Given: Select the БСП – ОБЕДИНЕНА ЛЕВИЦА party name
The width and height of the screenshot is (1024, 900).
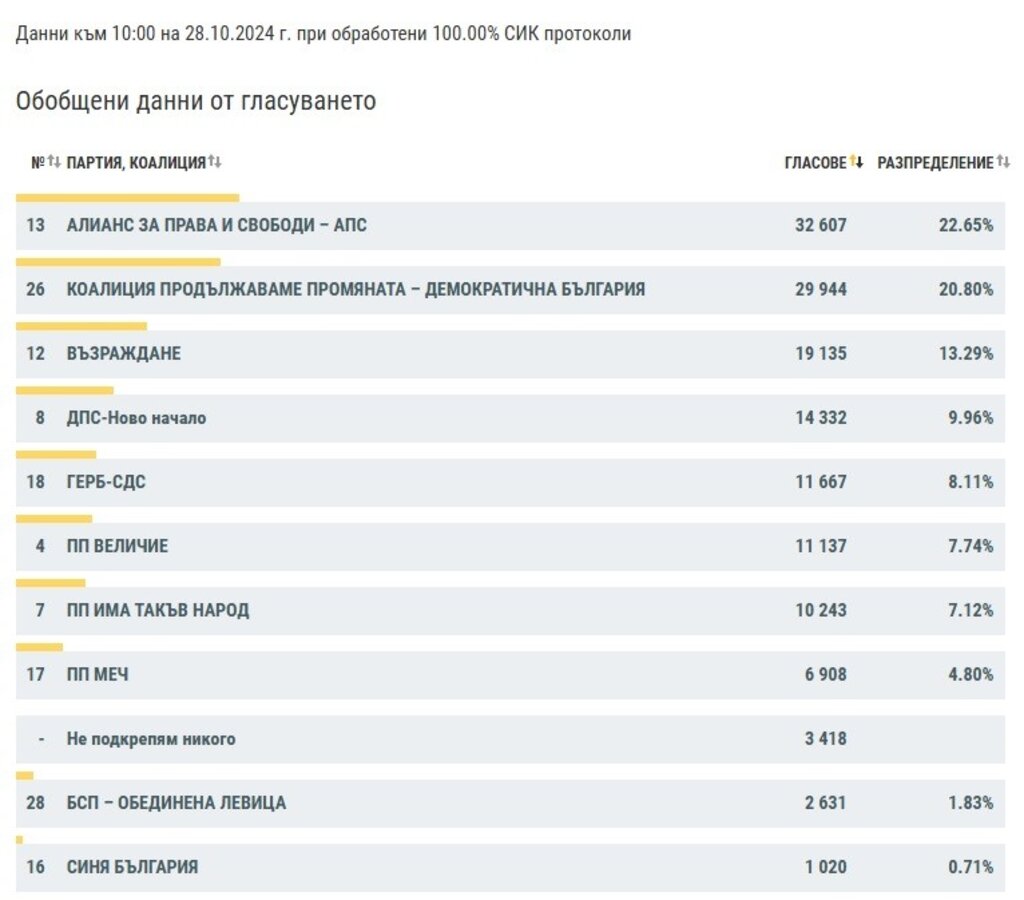Looking at the screenshot, I should click(176, 803).
